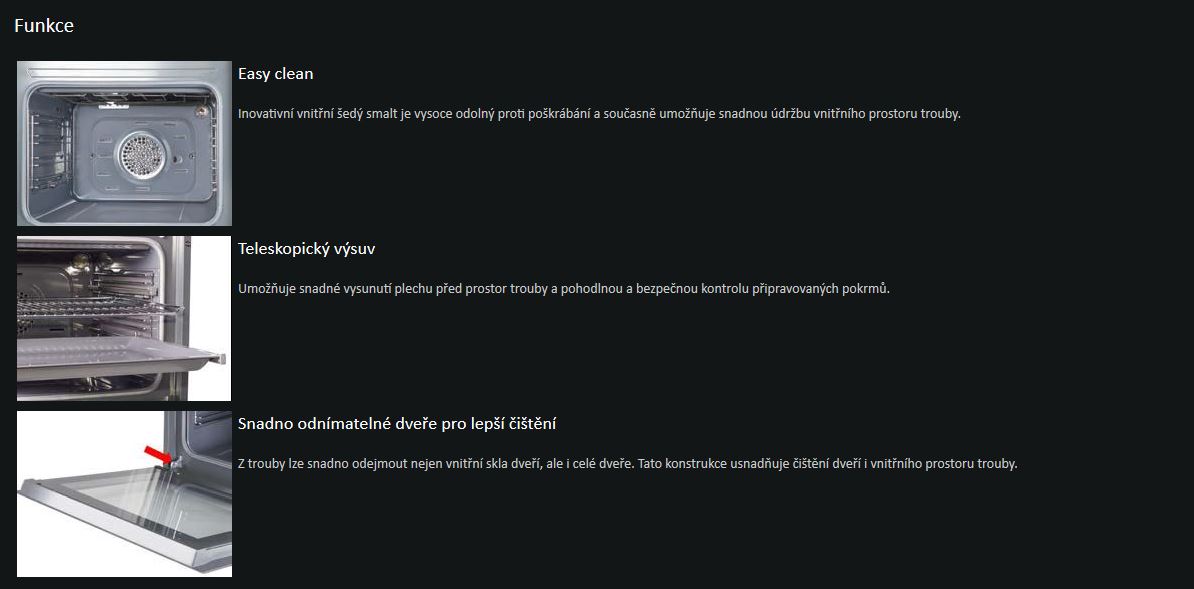Open the Easy clean oven interior thumbnail
The width and height of the screenshot is (1194, 589).
click(124, 143)
